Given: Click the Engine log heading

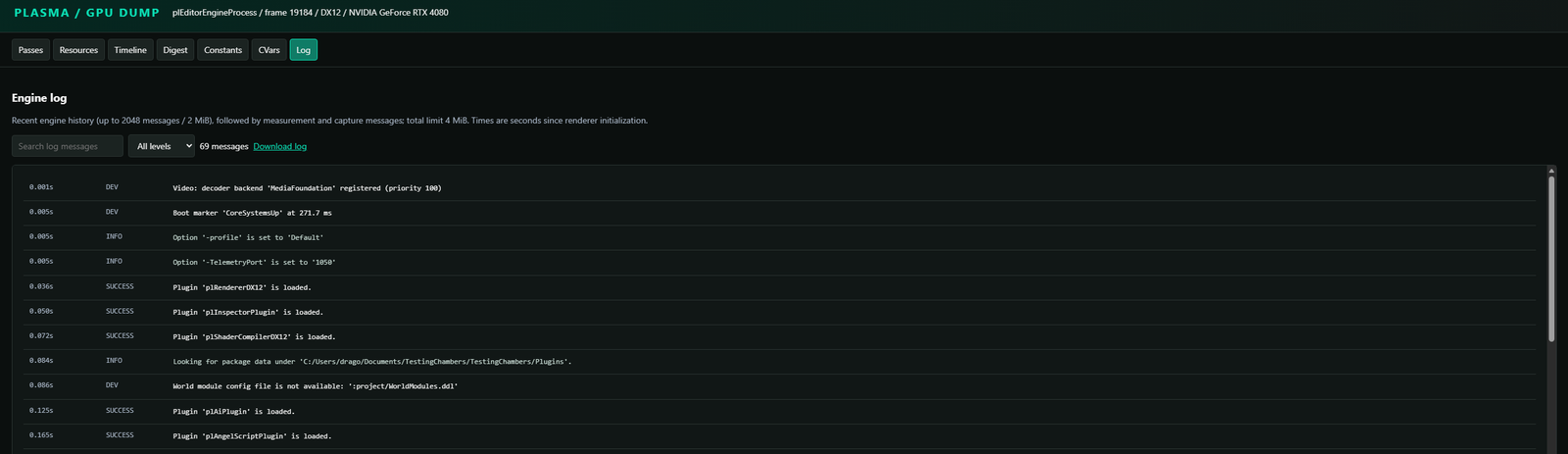Looking at the screenshot, I should 39,98.
